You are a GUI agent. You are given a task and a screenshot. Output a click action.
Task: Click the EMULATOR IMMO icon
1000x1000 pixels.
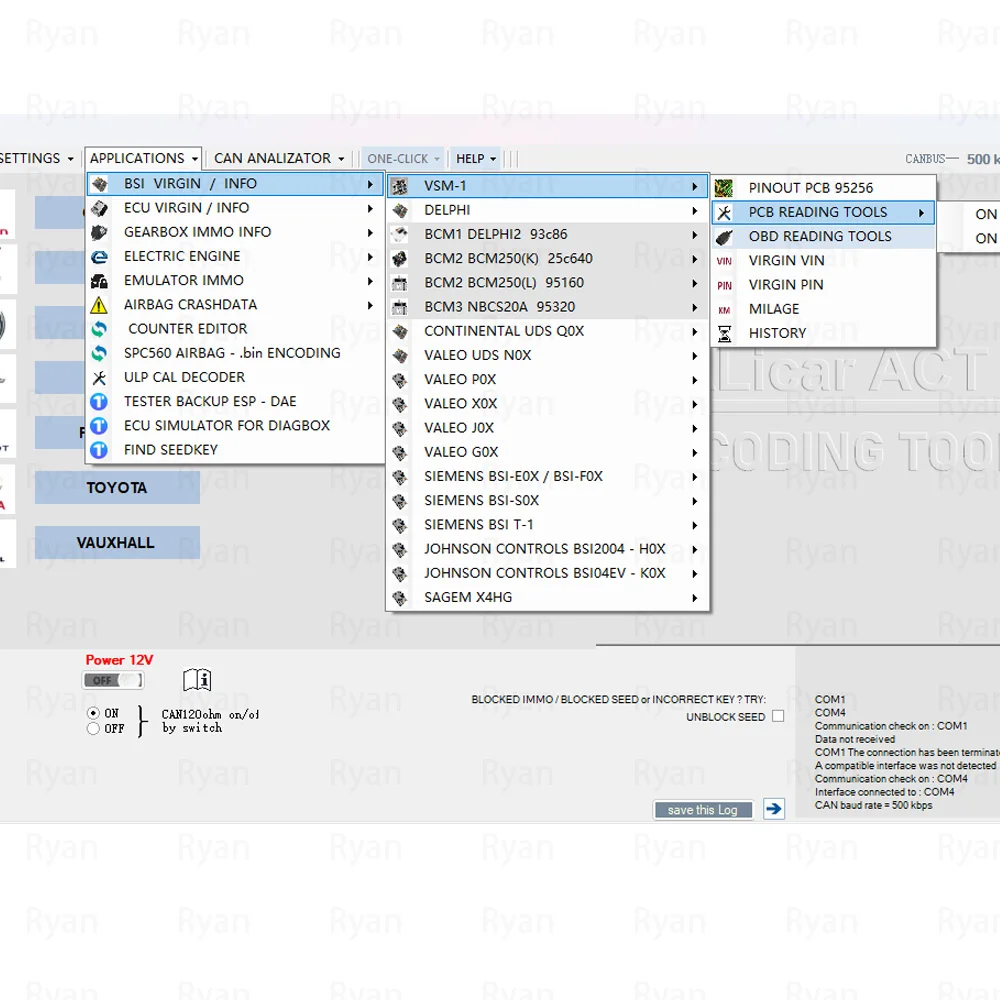click(x=99, y=281)
